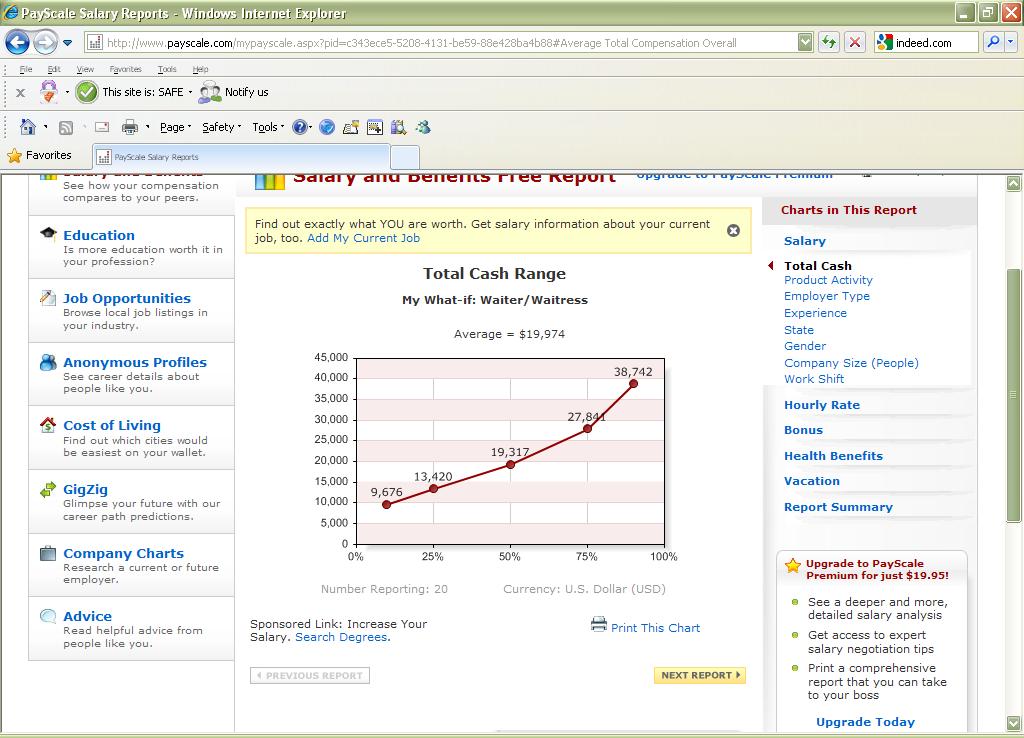Open the Favorites star button
1024x738 pixels.
(39, 155)
